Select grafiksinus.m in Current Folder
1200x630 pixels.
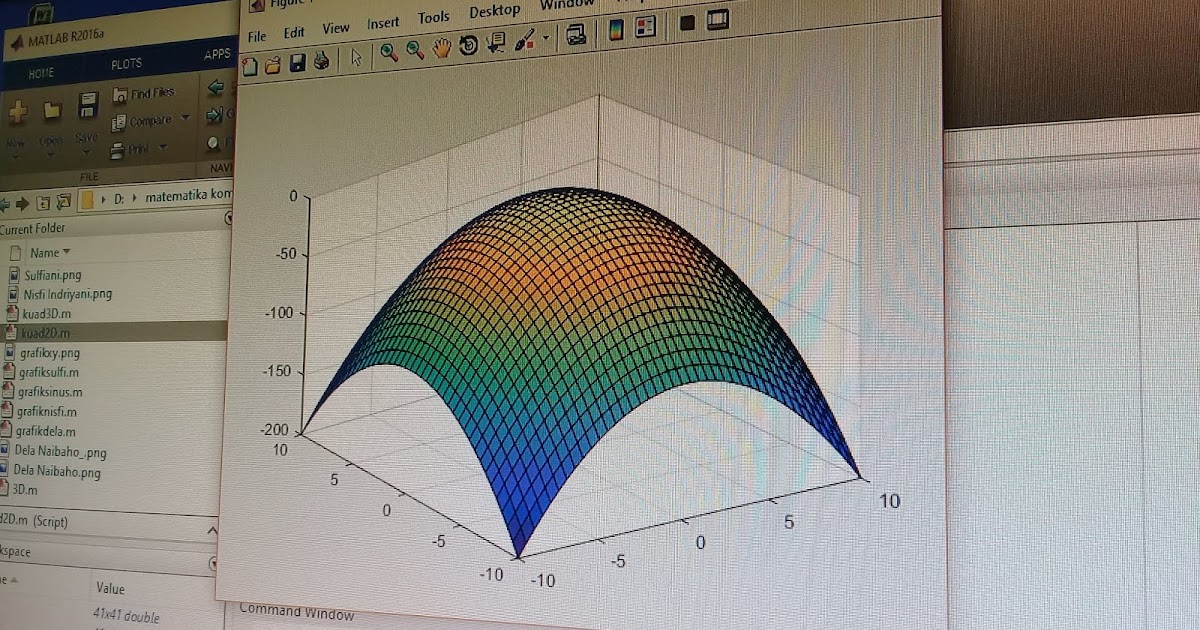pyautogui.click(x=52, y=391)
